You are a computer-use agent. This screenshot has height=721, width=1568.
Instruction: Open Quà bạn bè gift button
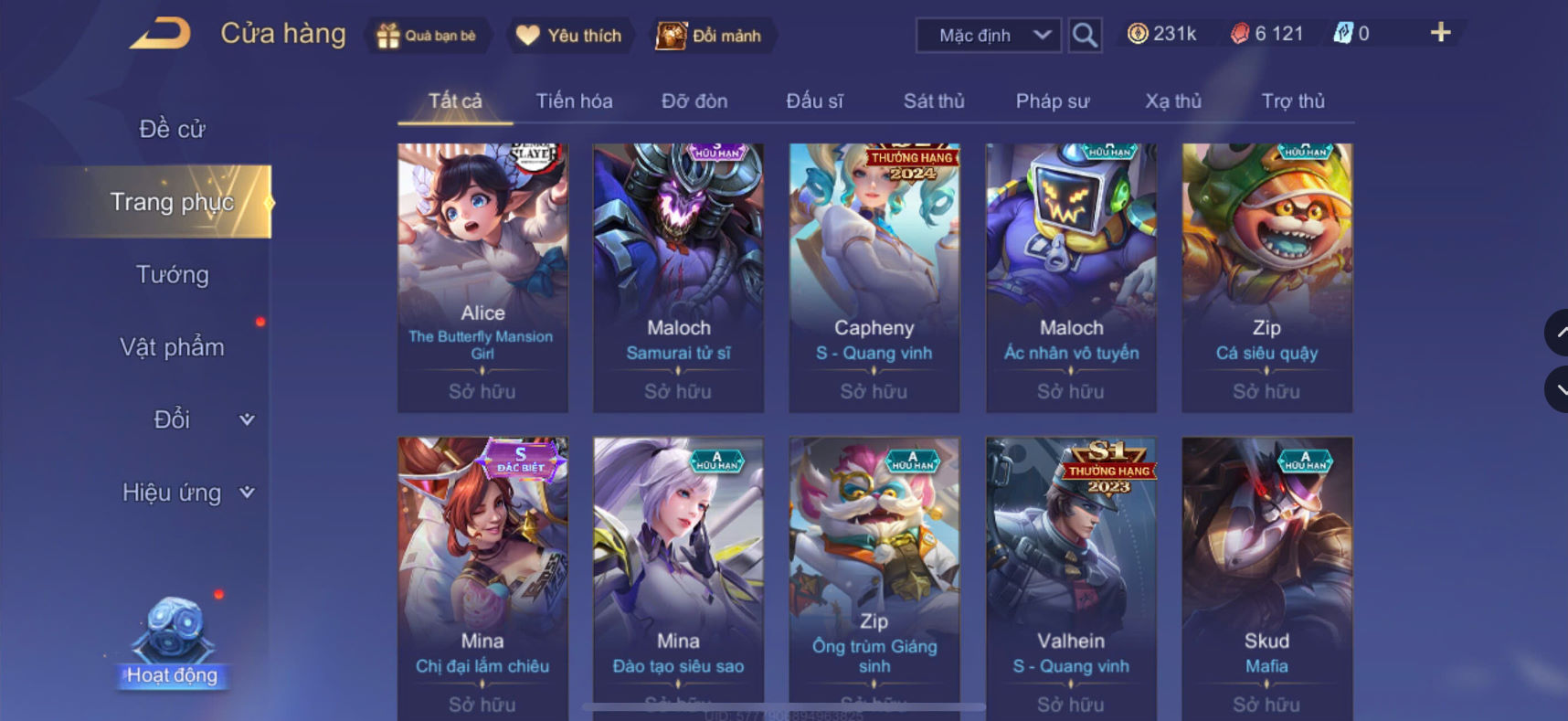(x=428, y=36)
